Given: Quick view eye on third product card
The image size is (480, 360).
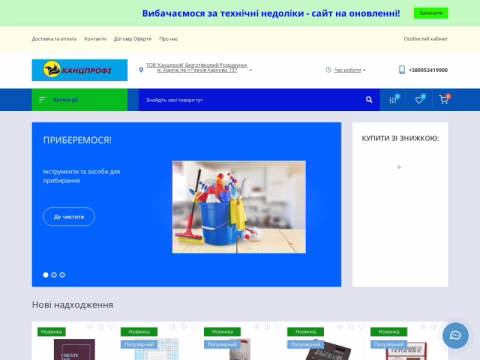Looking at the screenshot, I should 256,327.
